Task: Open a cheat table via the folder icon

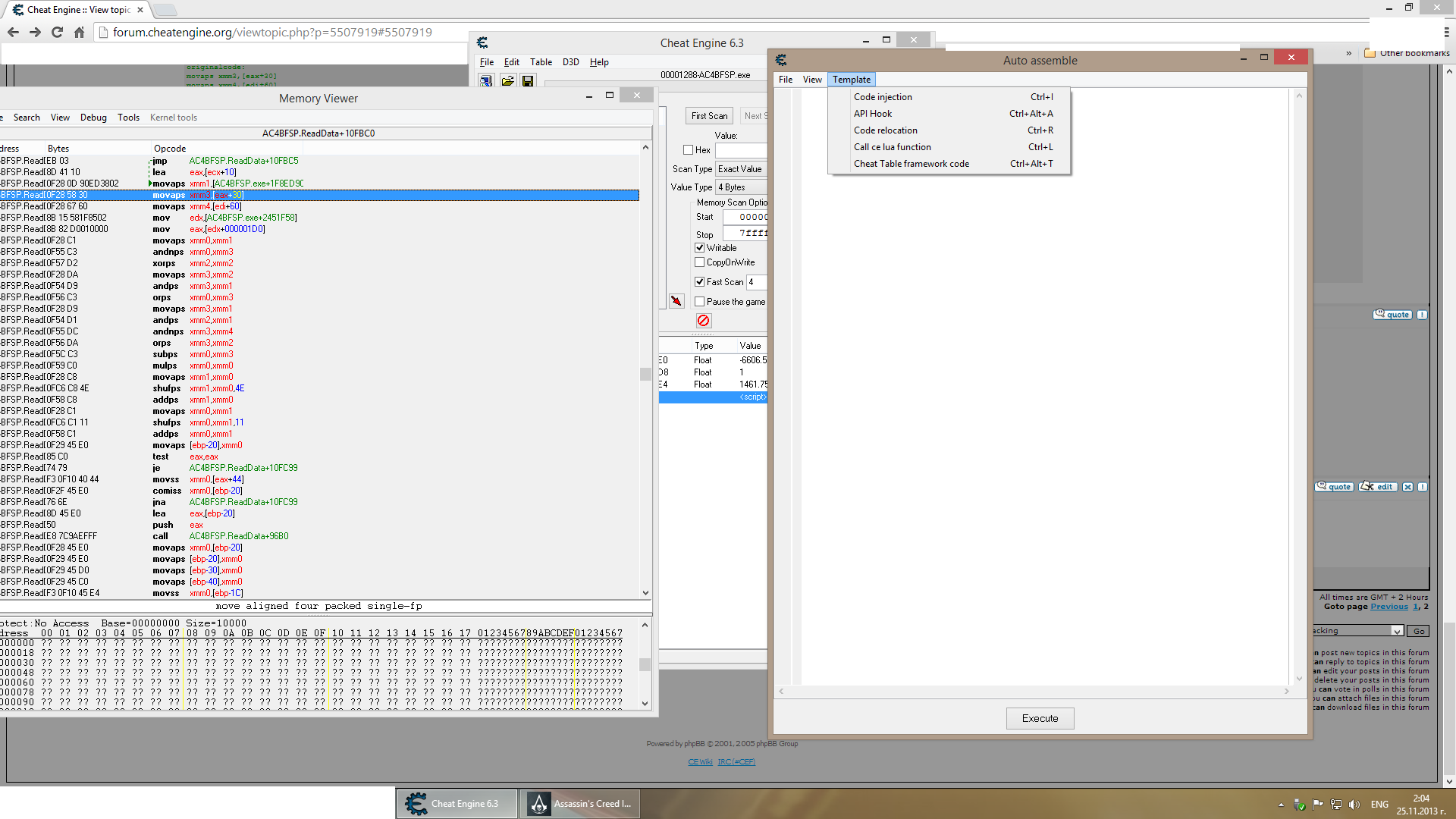Action: pyautogui.click(x=507, y=80)
